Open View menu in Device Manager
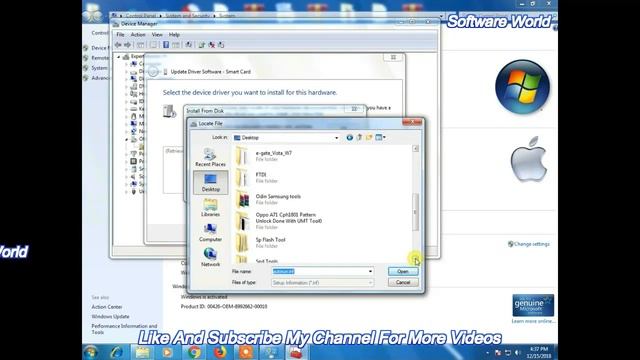 pyautogui.click(x=157, y=35)
